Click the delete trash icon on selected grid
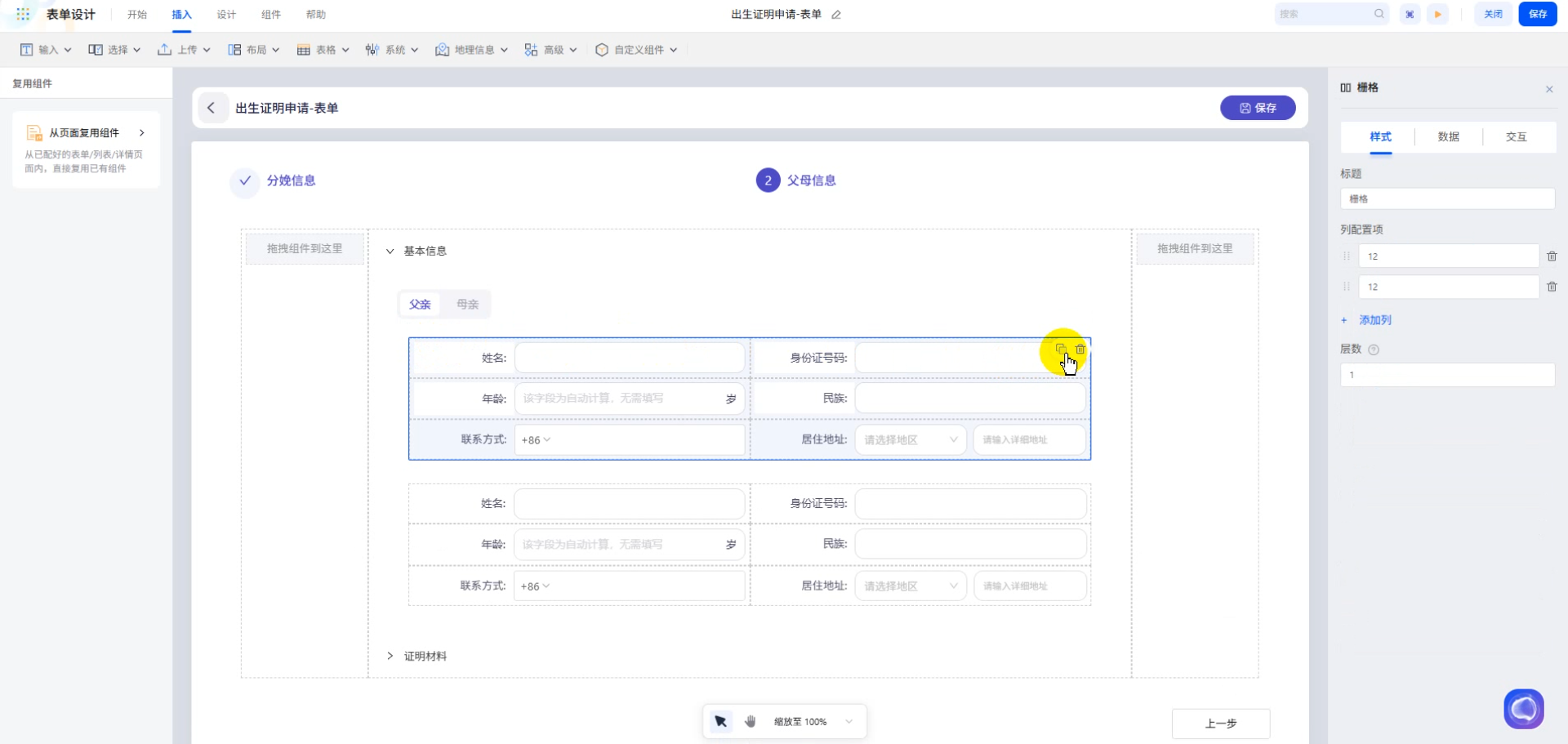1568x744 pixels. (x=1080, y=350)
